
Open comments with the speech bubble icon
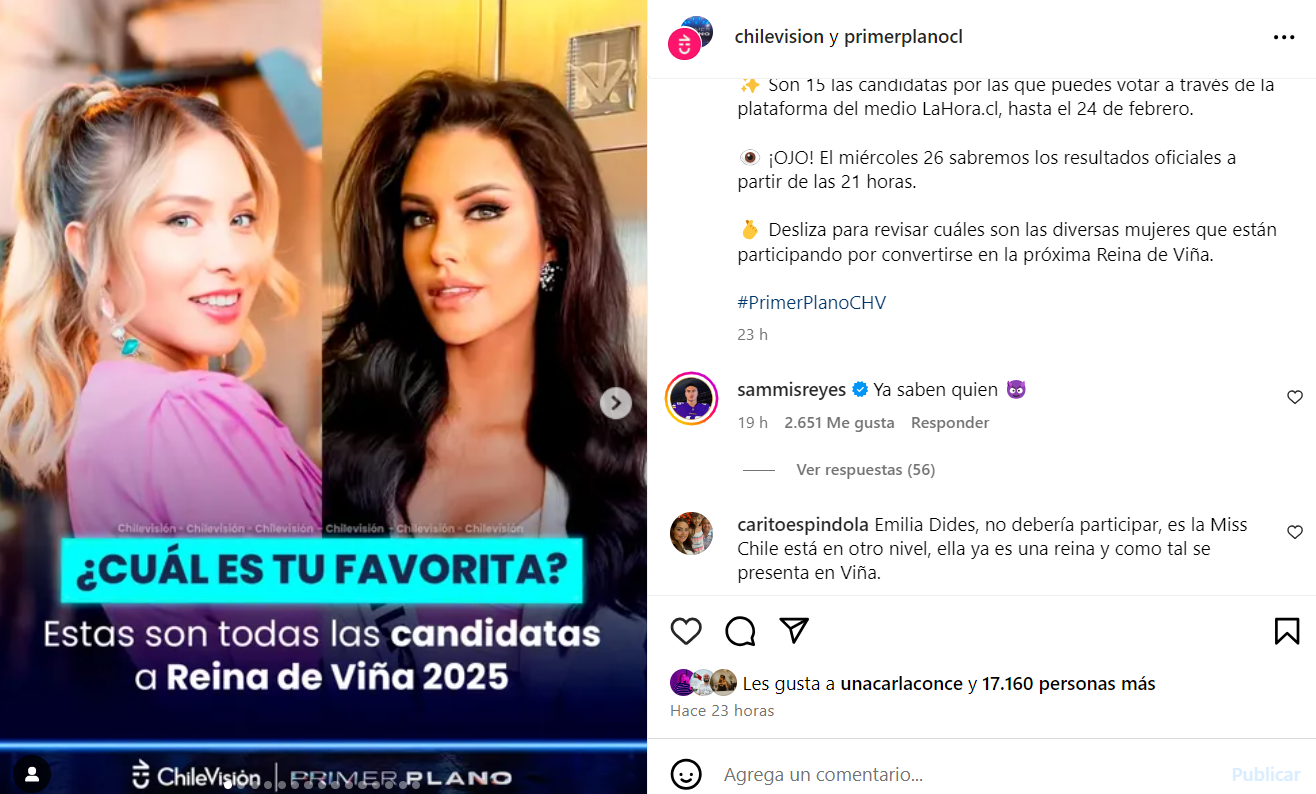pyautogui.click(x=740, y=631)
